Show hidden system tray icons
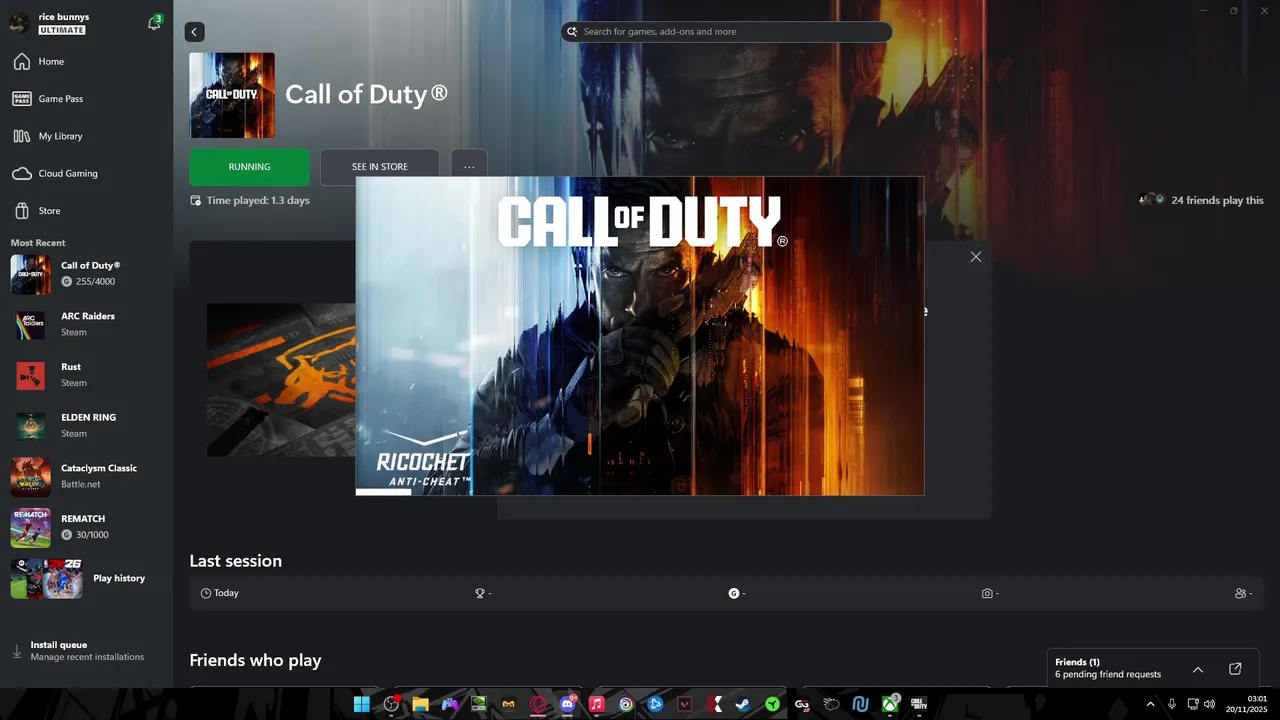Viewport: 1280px width, 720px height. 1150,704
